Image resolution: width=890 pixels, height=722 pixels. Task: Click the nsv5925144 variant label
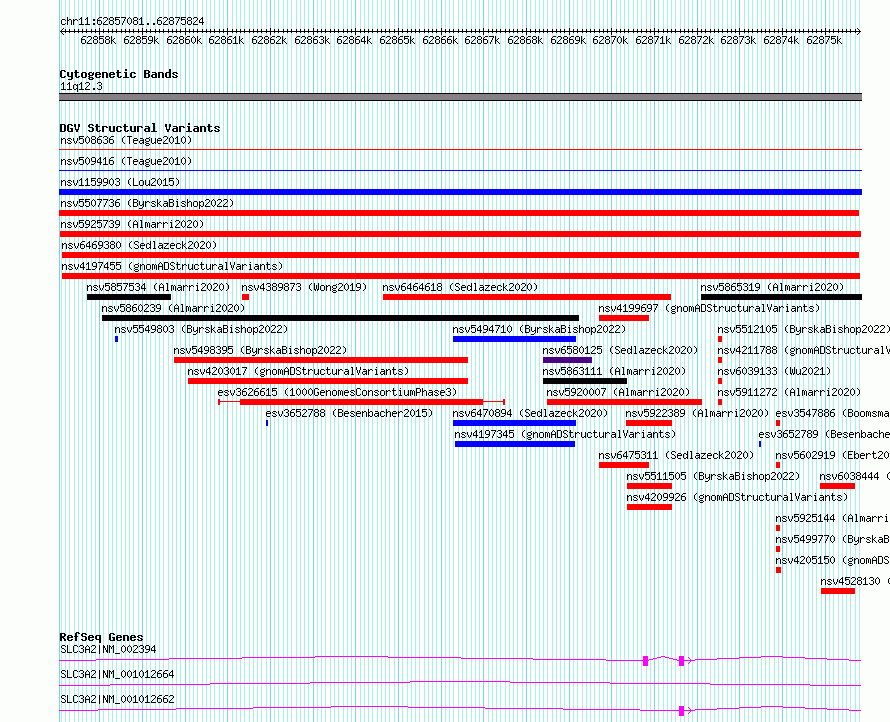click(x=832, y=518)
